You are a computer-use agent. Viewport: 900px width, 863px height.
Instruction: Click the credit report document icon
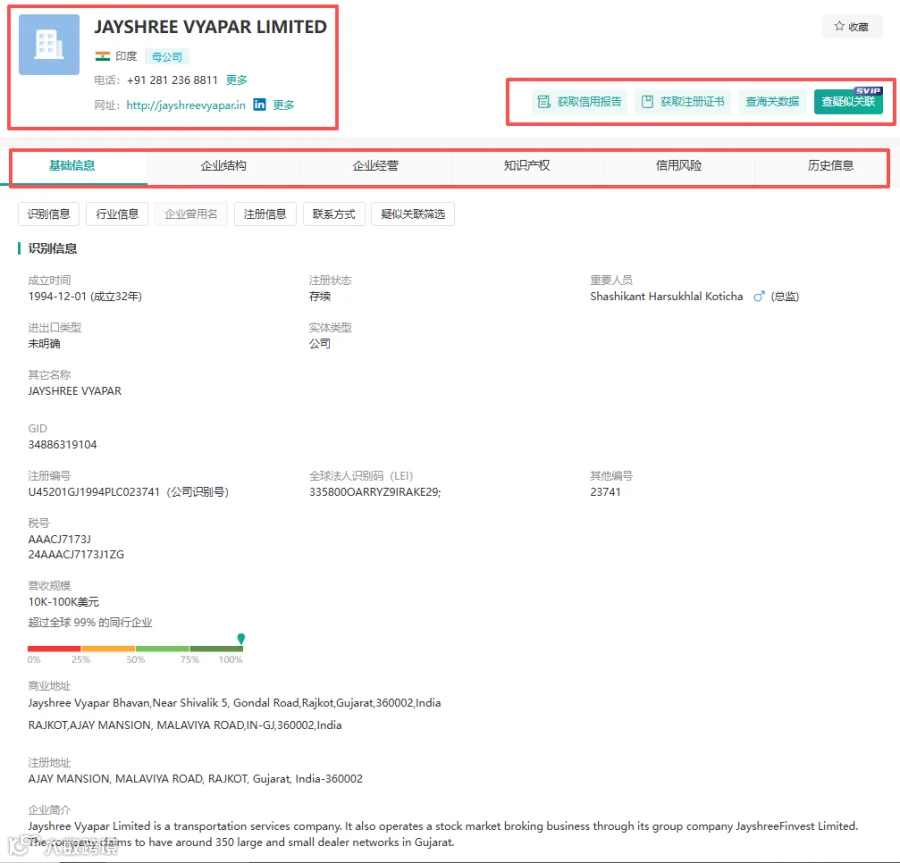click(544, 102)
